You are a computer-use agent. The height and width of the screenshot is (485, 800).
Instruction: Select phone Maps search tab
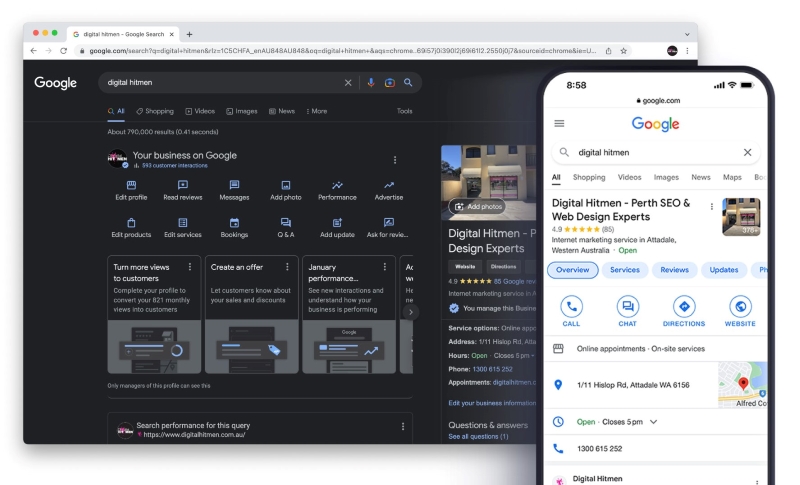click(732, 177)
